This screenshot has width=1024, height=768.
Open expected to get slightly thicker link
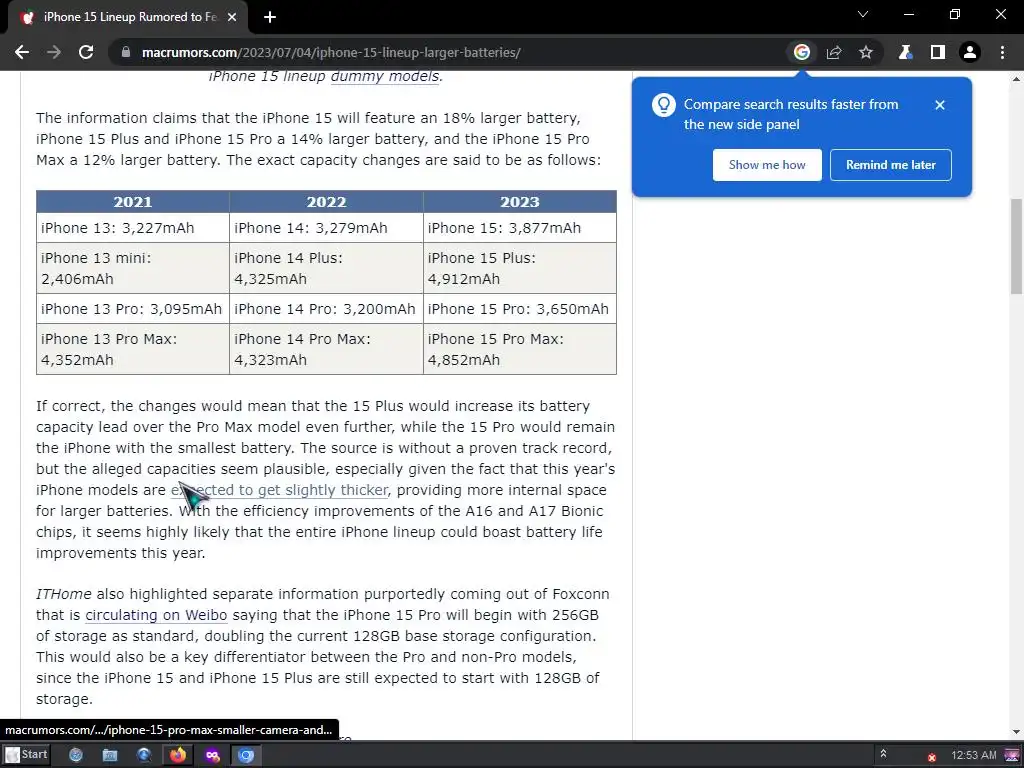coord(280,490)
